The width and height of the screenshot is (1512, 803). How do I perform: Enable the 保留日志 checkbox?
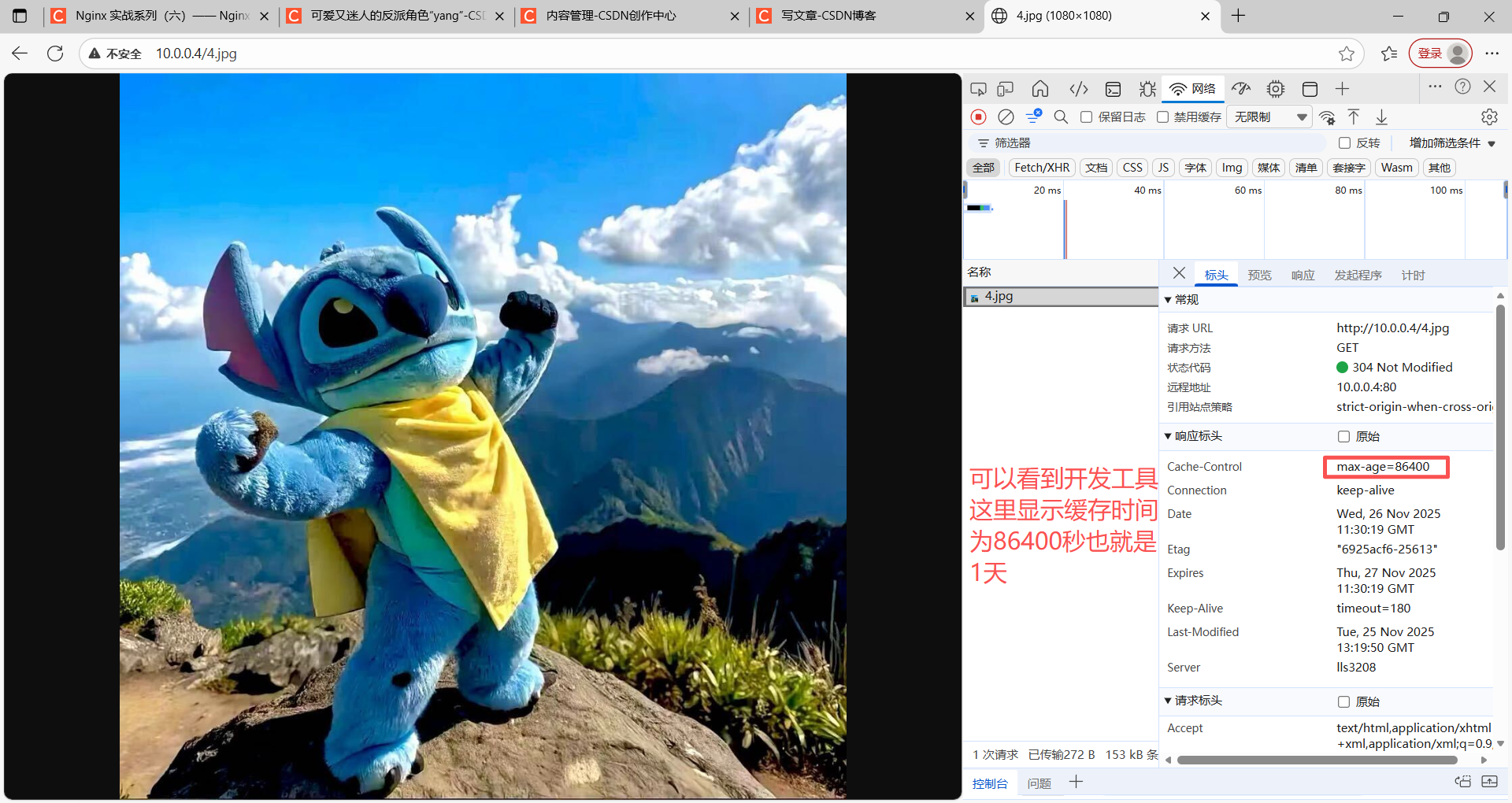click(1087, 117)
